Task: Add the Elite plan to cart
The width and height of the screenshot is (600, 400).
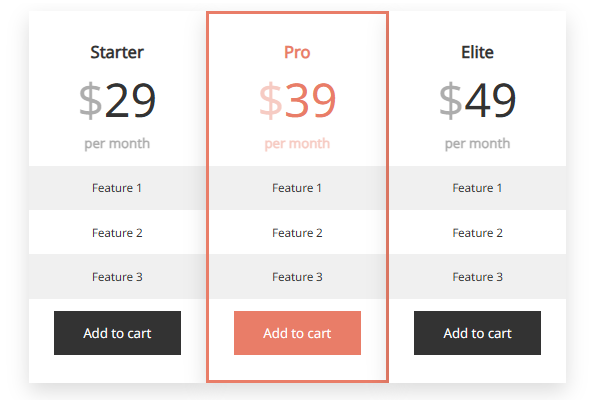Action: coord(477,333)
